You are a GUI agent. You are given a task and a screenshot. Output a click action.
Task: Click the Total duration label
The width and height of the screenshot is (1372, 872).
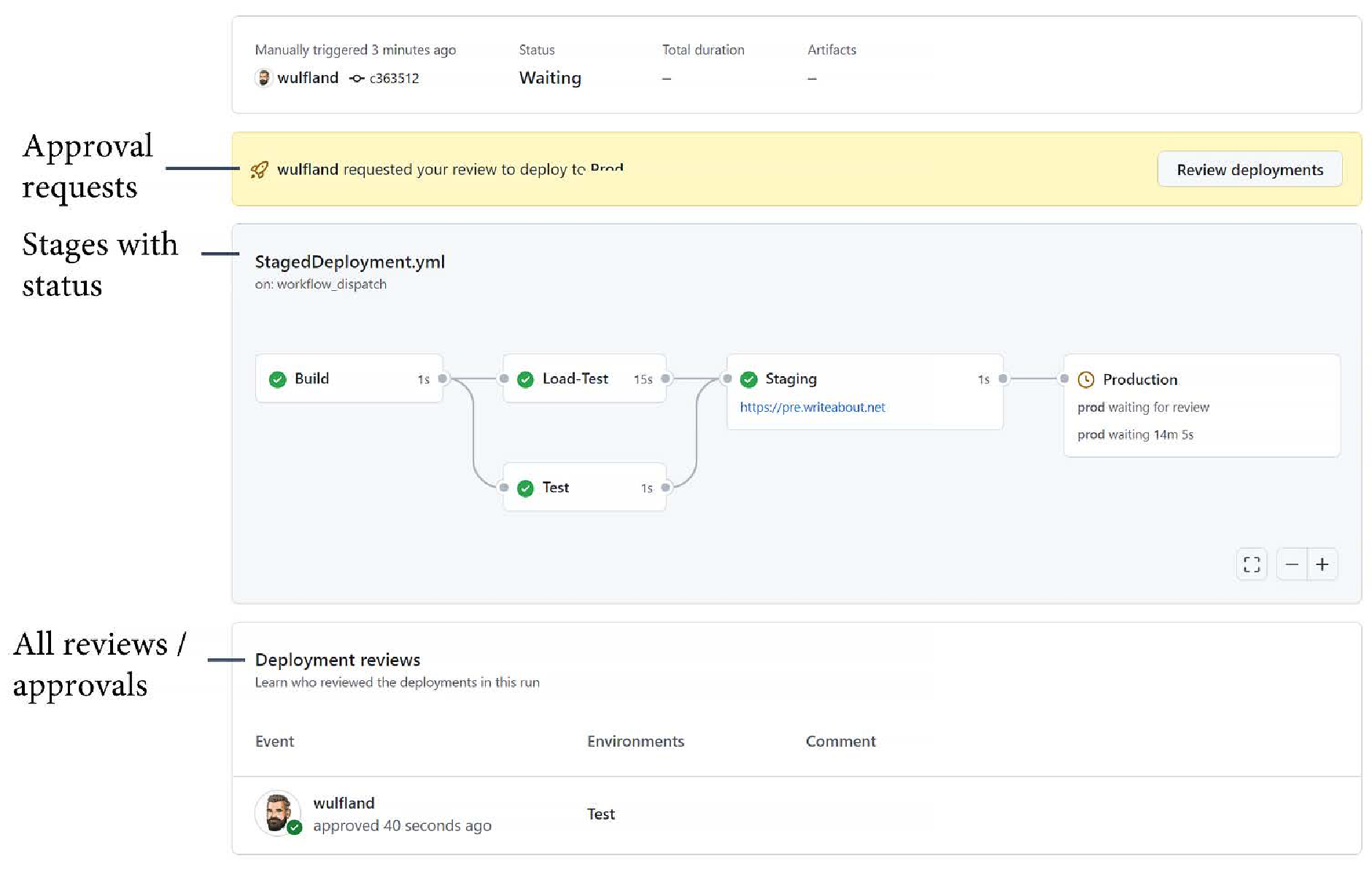[703, 50]
